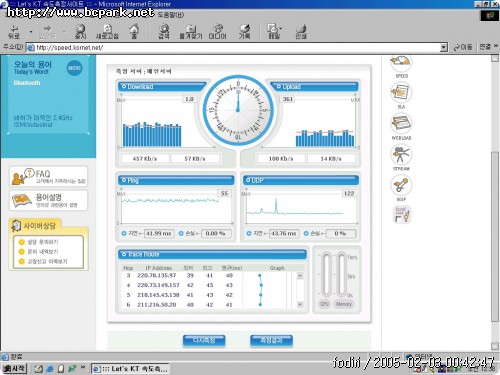
Task: Open the address bar dropdown arrow
Action: (444, 48)
